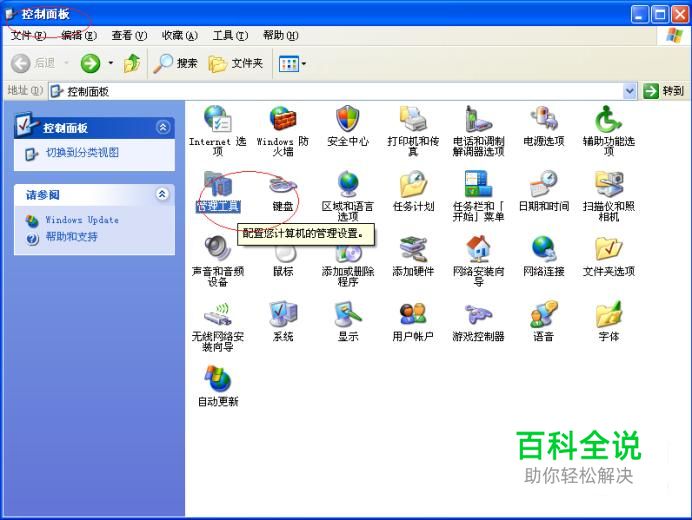Expand the address bar dropdown

[x=629, y=91]
